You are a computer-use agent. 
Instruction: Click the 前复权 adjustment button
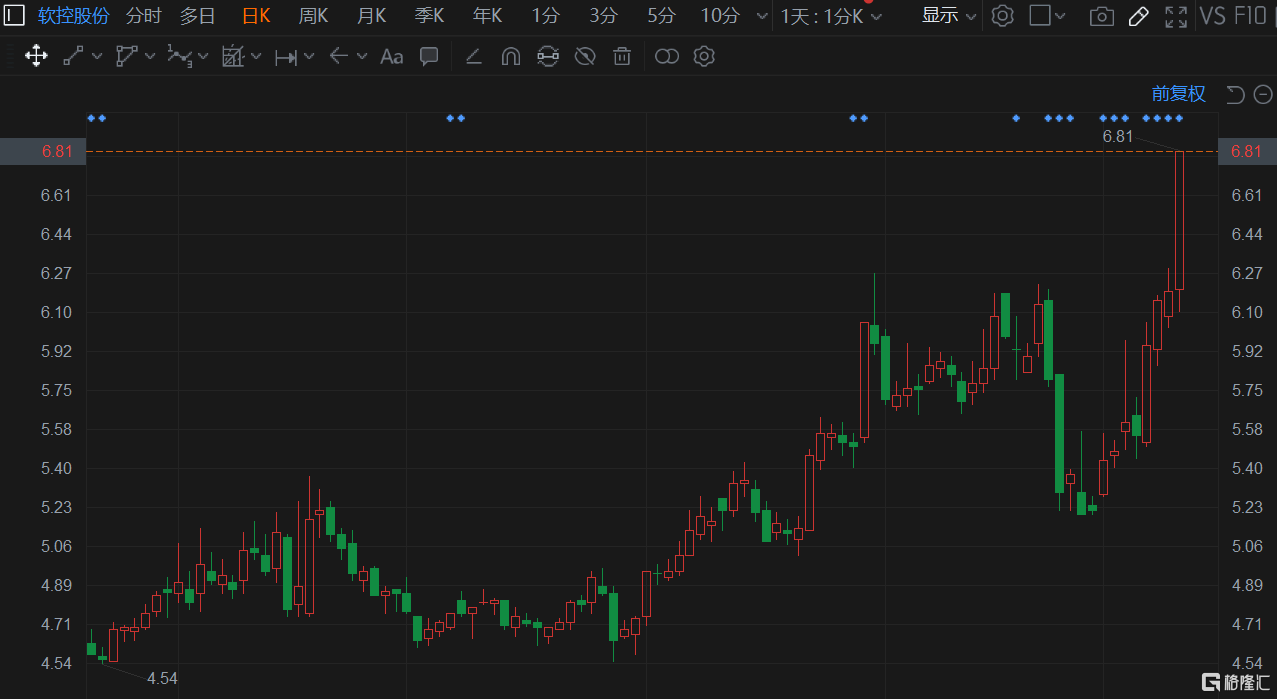(1178, 94)
